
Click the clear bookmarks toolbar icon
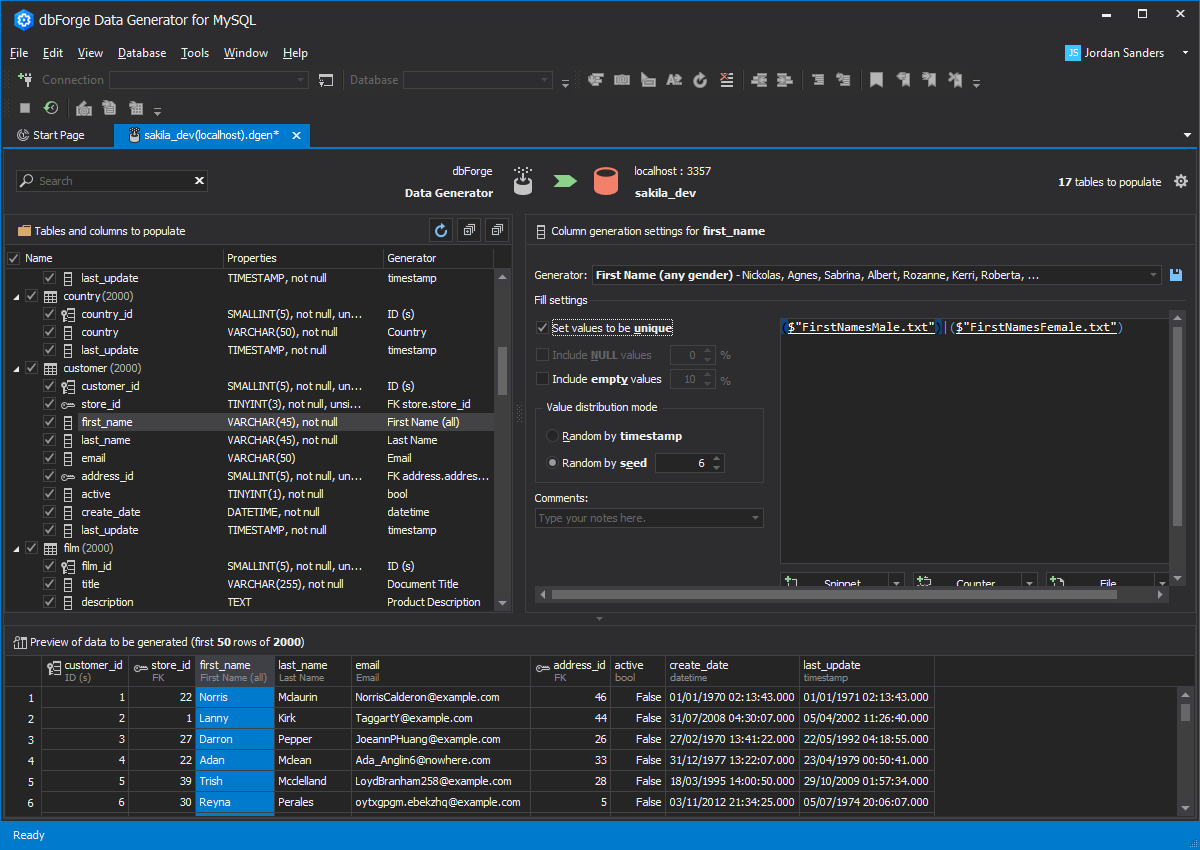[955, 80]
